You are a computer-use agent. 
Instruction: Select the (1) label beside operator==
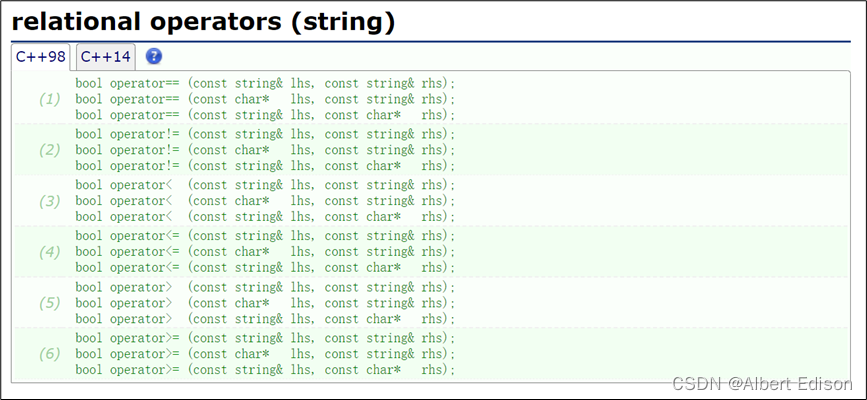pos(49,99)
